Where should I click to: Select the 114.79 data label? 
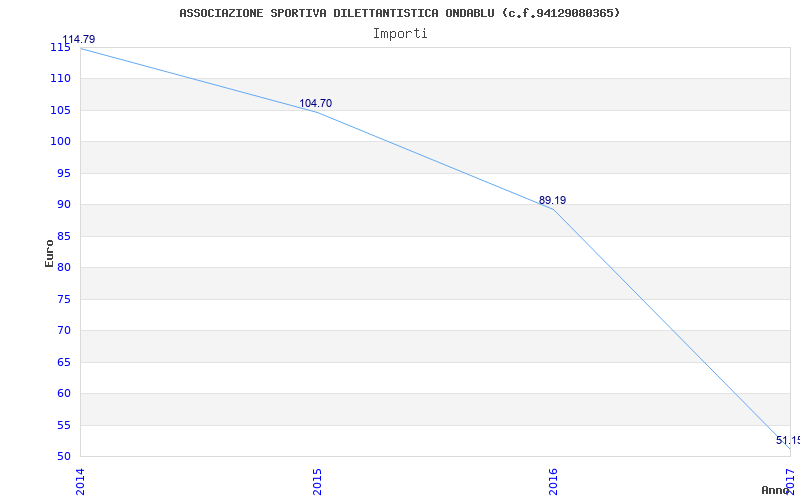(x=79, y=39)
